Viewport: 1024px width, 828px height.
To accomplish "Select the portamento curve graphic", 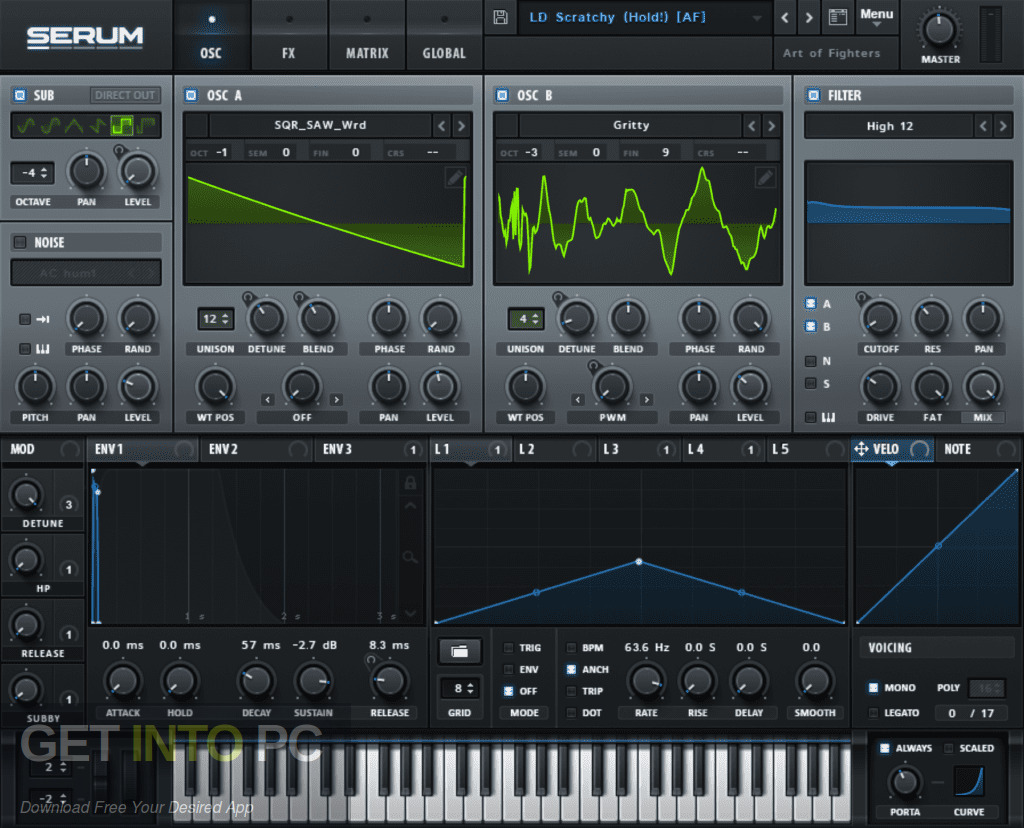I will tap(968, 781).
